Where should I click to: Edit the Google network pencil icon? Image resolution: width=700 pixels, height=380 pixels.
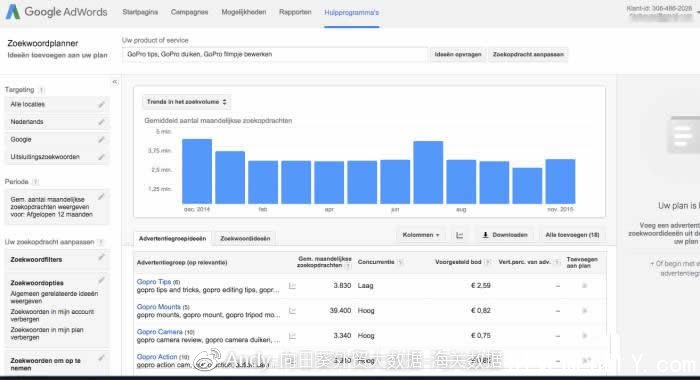tap(101, 140)
